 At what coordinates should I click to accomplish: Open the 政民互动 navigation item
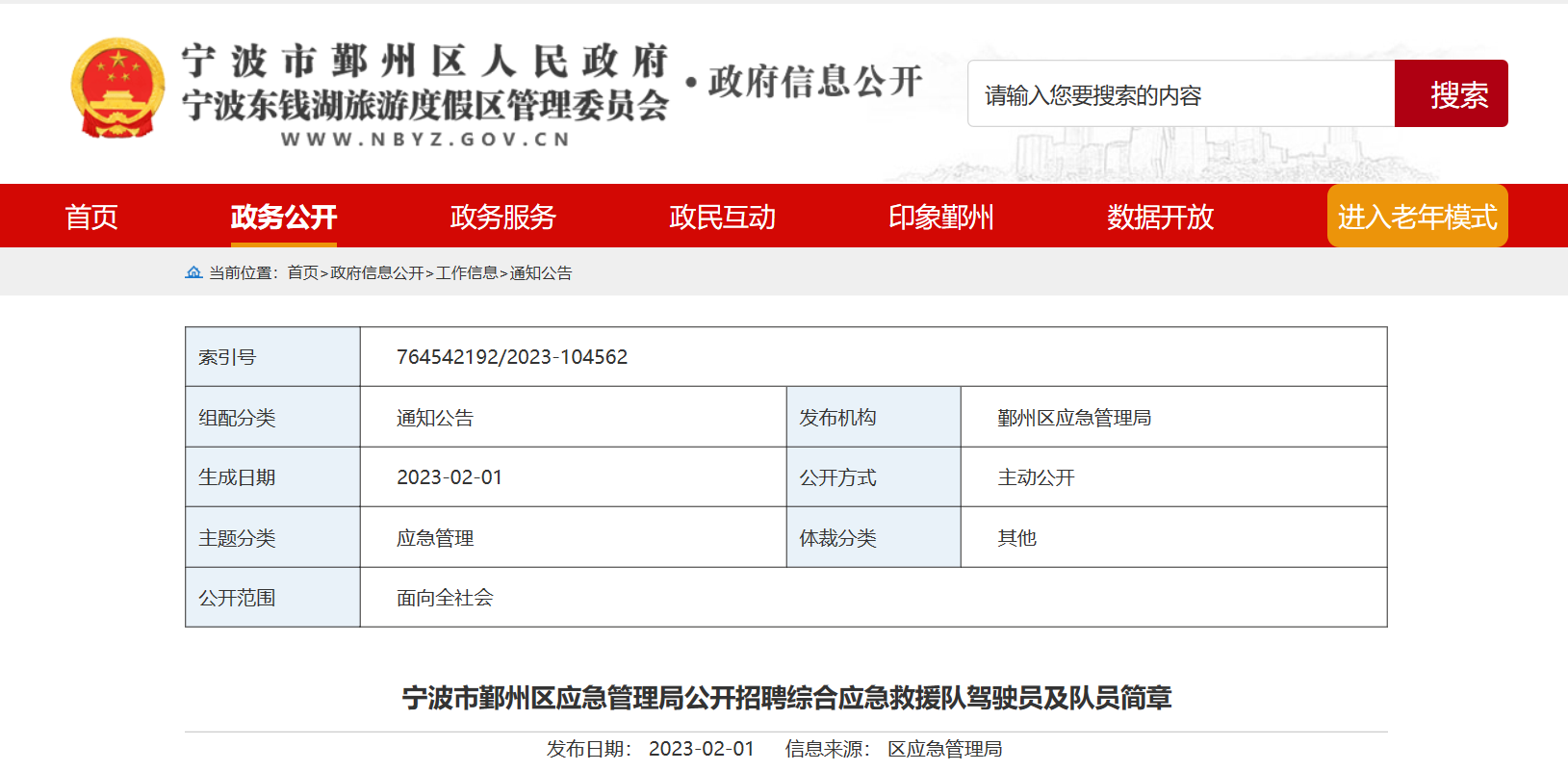click(x=723, y=217)
